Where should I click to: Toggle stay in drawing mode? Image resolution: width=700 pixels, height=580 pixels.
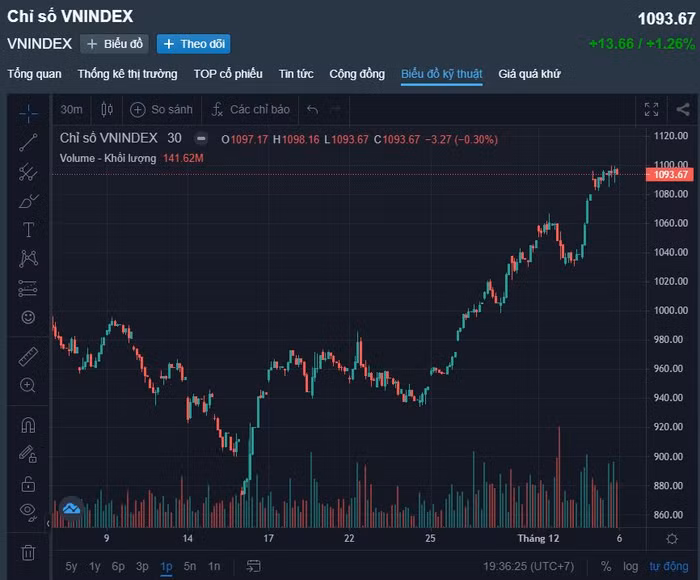tap(28, 454)
